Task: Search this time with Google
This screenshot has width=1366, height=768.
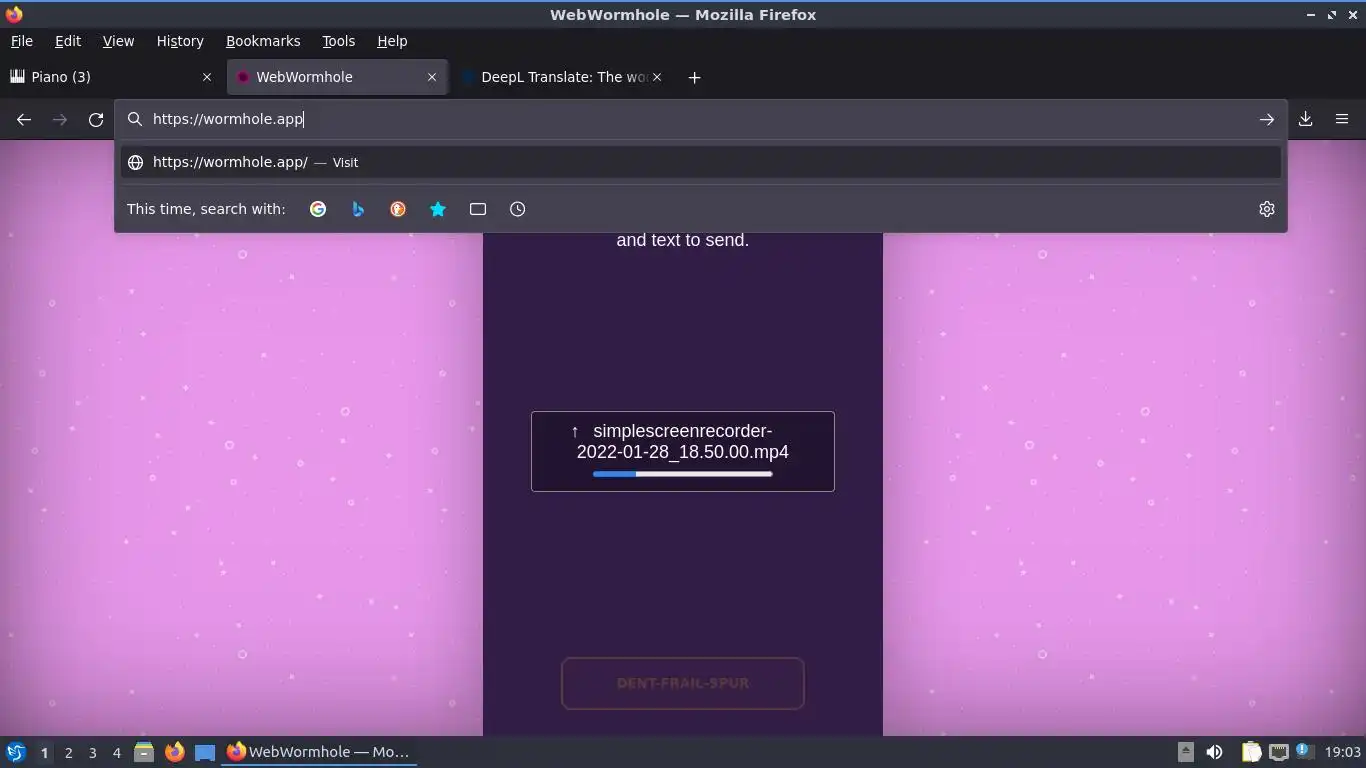Action: pyautogui.click(x=318, y=209)
